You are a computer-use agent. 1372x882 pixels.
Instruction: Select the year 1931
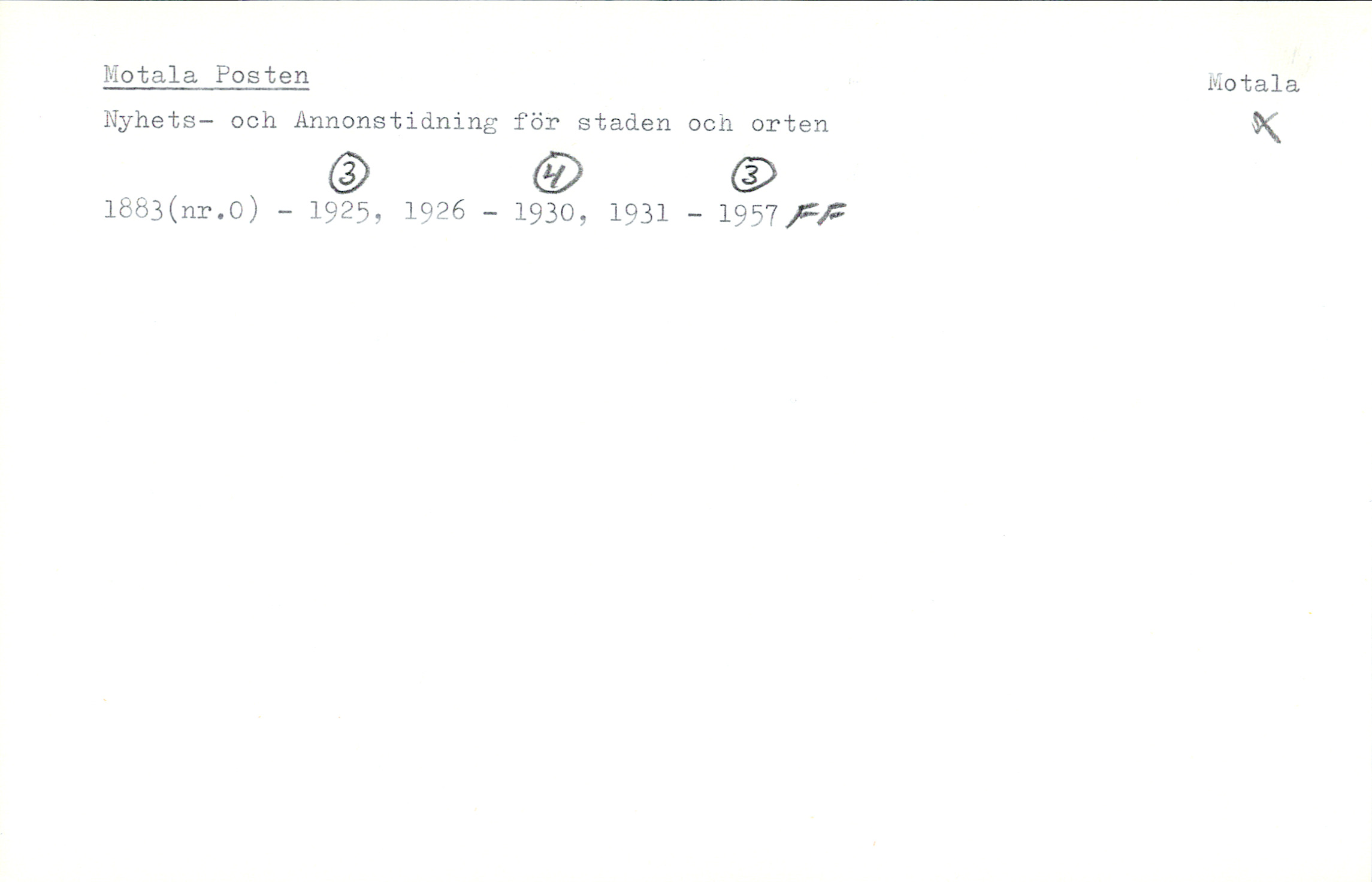pyautogui.click(x=639, y=213)
